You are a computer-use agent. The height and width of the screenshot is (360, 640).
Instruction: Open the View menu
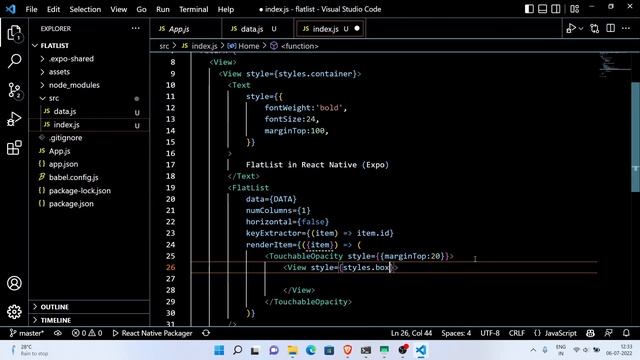click(x=118, y=9)
